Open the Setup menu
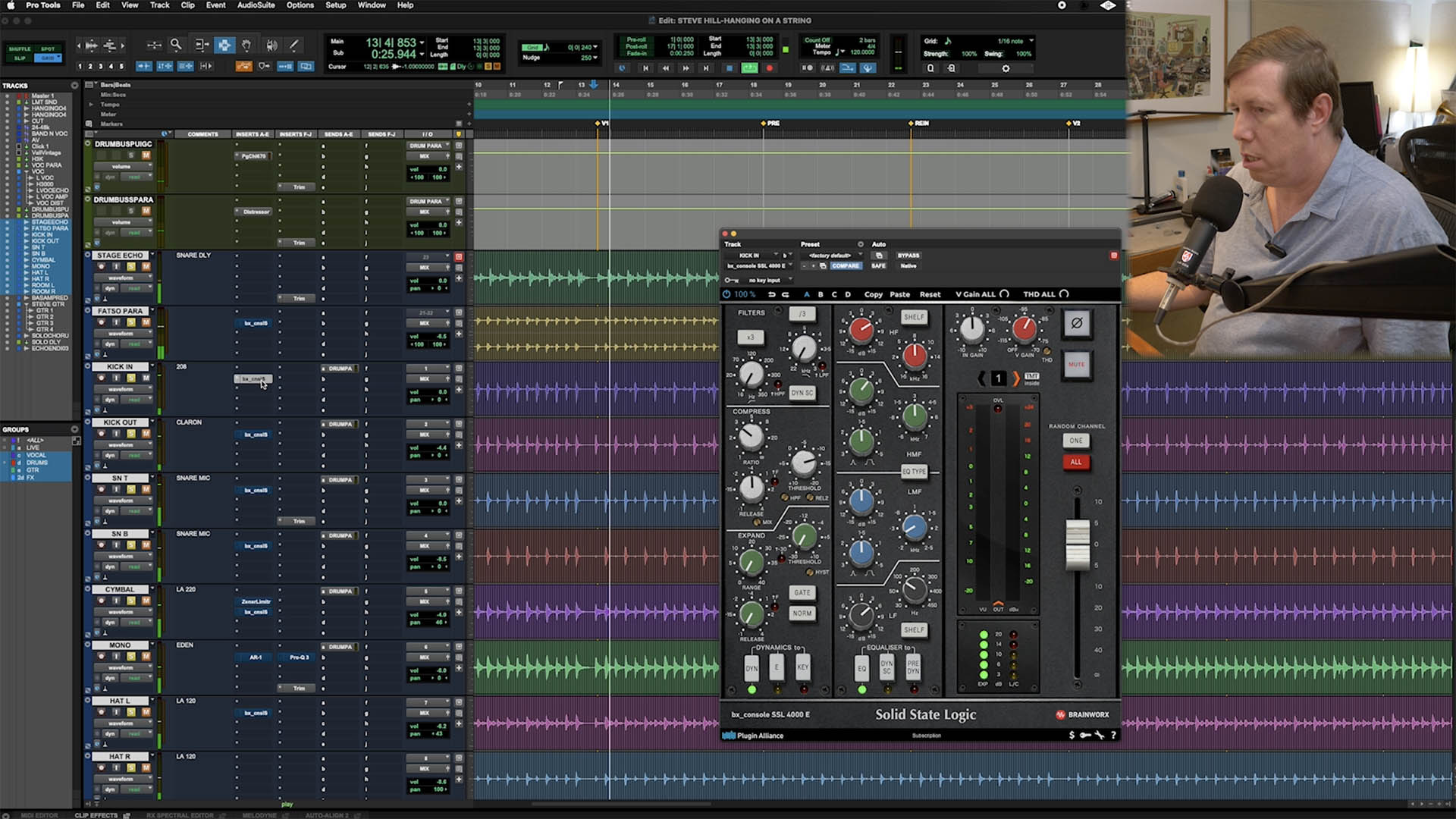The width and height of the screenshot is (1456, 819). (x=336, y=5)
